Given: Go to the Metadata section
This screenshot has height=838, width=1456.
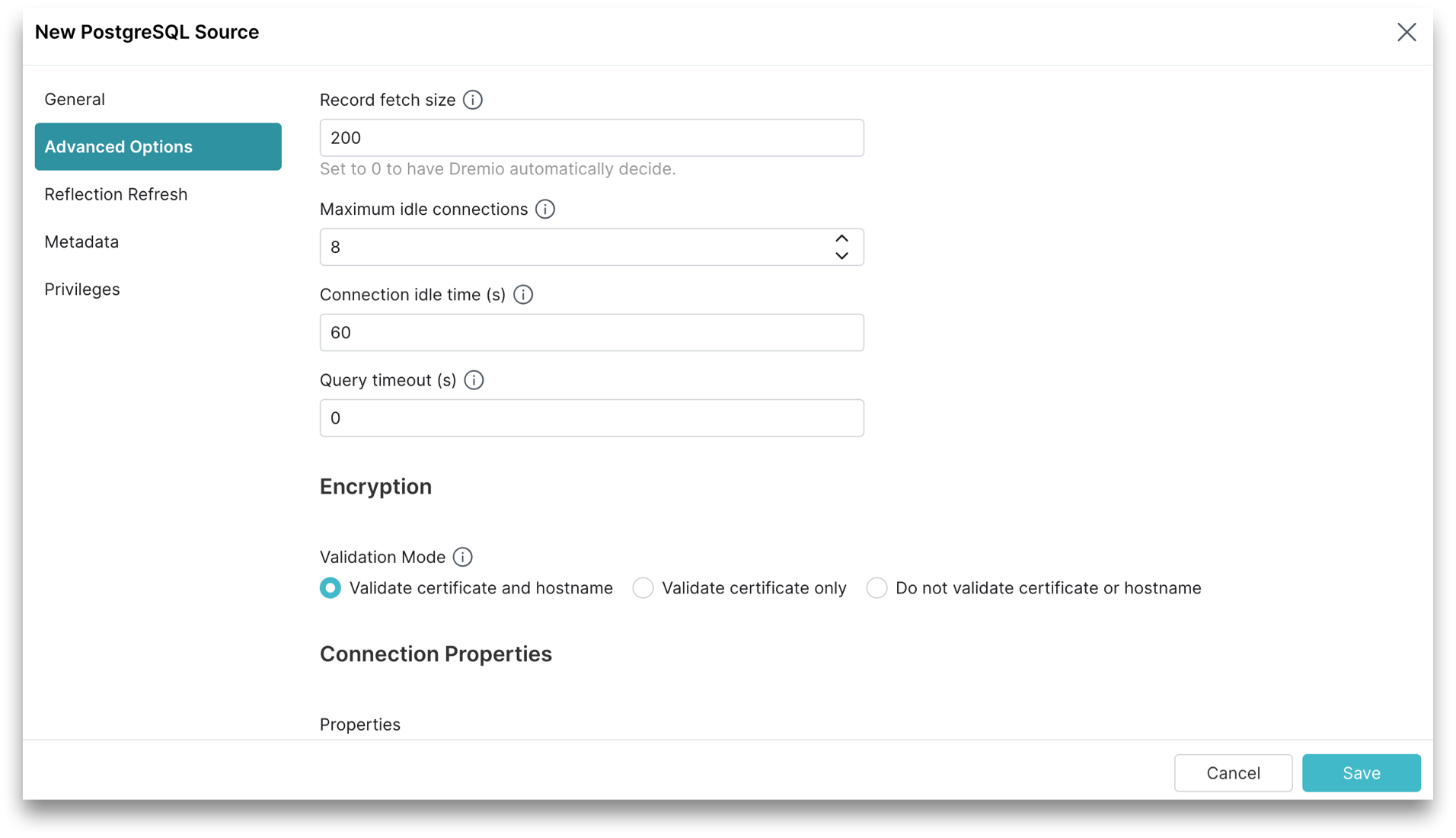Looking at the screenshot, I should click(81, 241).
